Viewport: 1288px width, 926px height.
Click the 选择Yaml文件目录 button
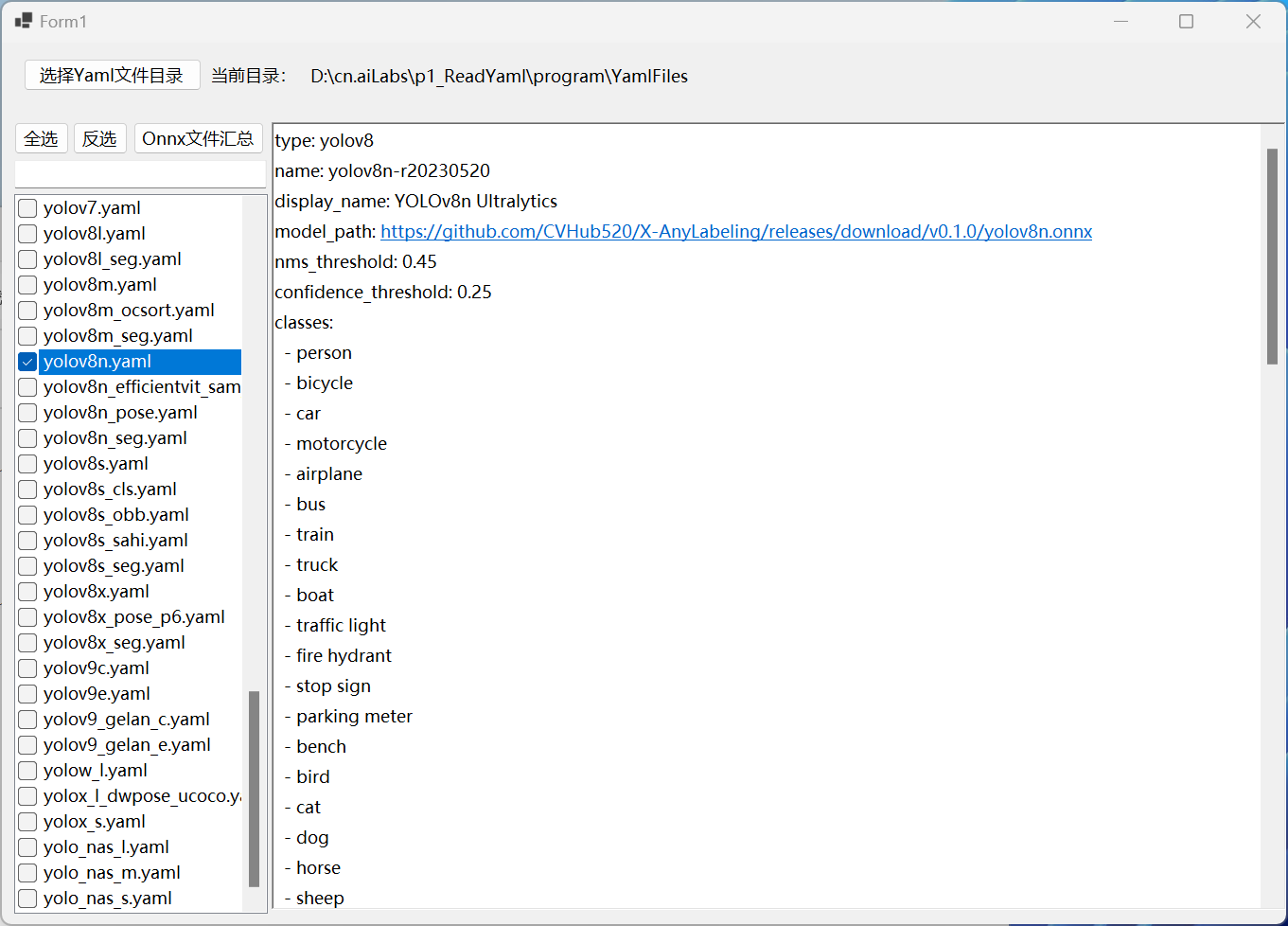pos(112,76)
